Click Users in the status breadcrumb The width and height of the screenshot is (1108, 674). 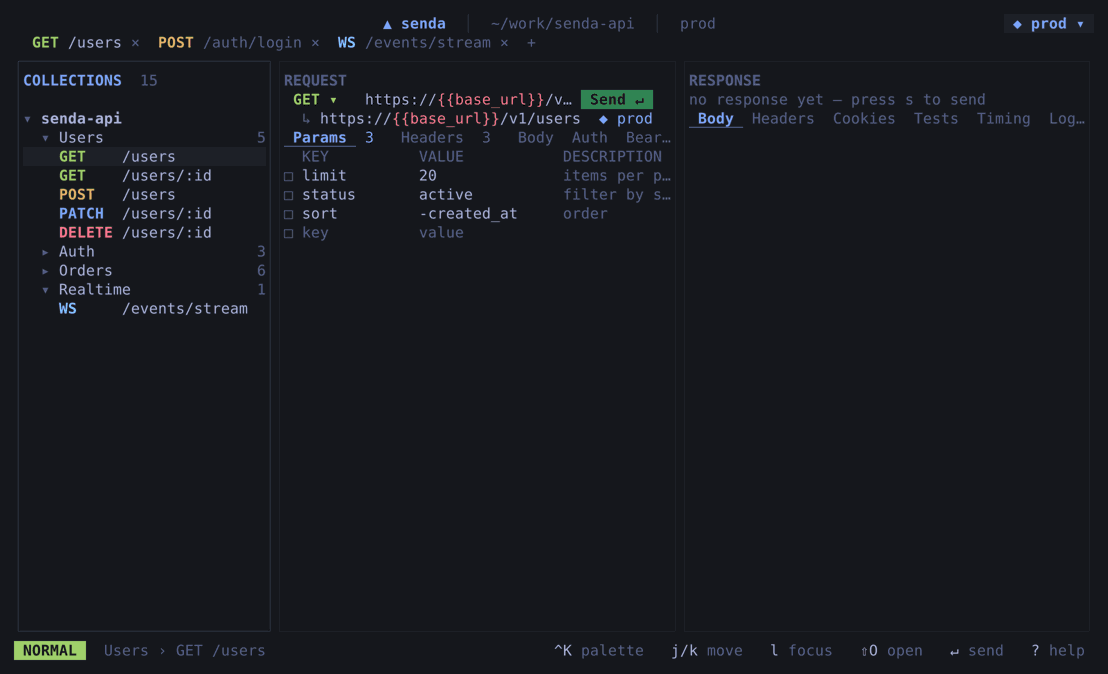126,651
